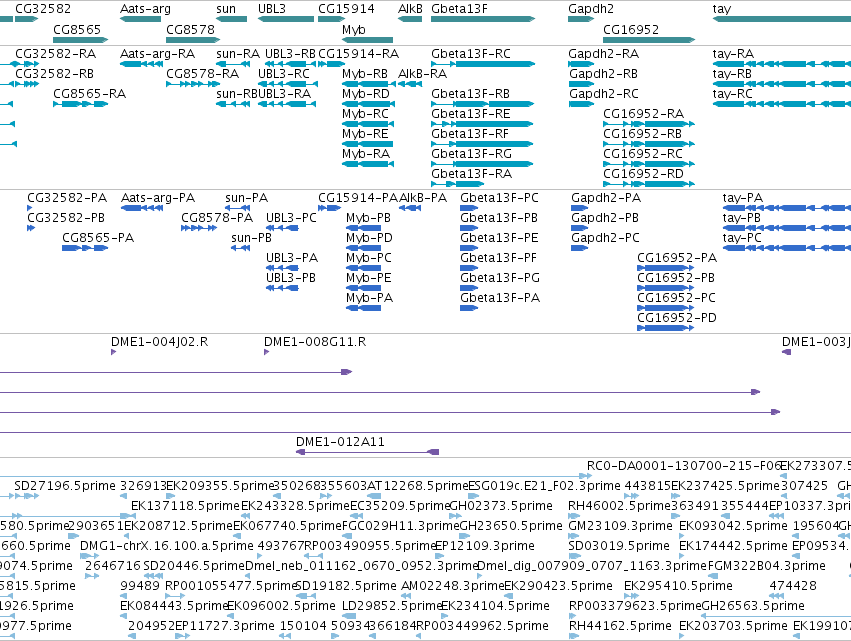Click the sun gene label
Viewport: 851px width, 641px height.
pyautogui.click(x=226, y=9)
